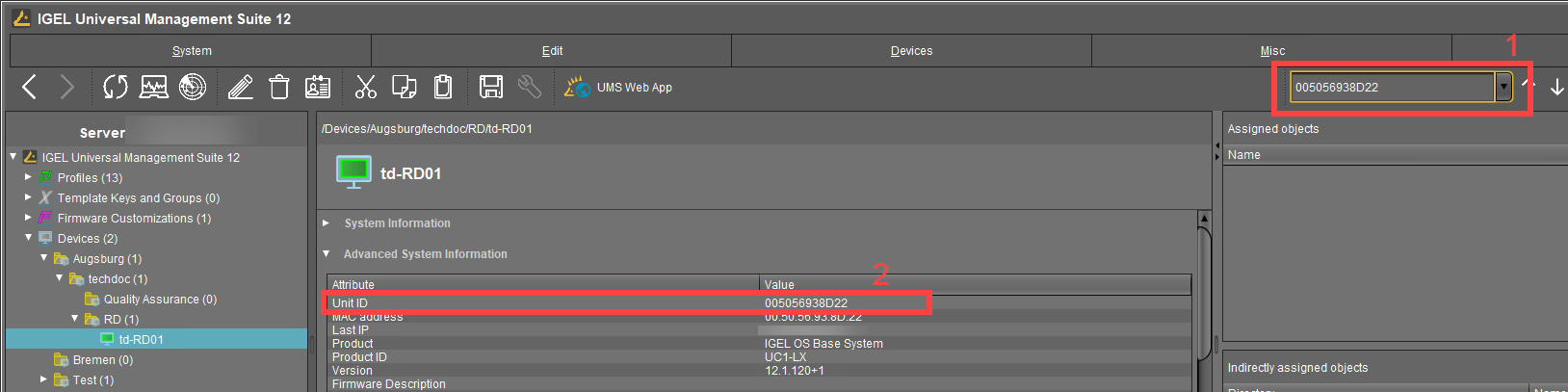
Task: Jump to next search result down arrow
Action: (x=1556, y=88)
